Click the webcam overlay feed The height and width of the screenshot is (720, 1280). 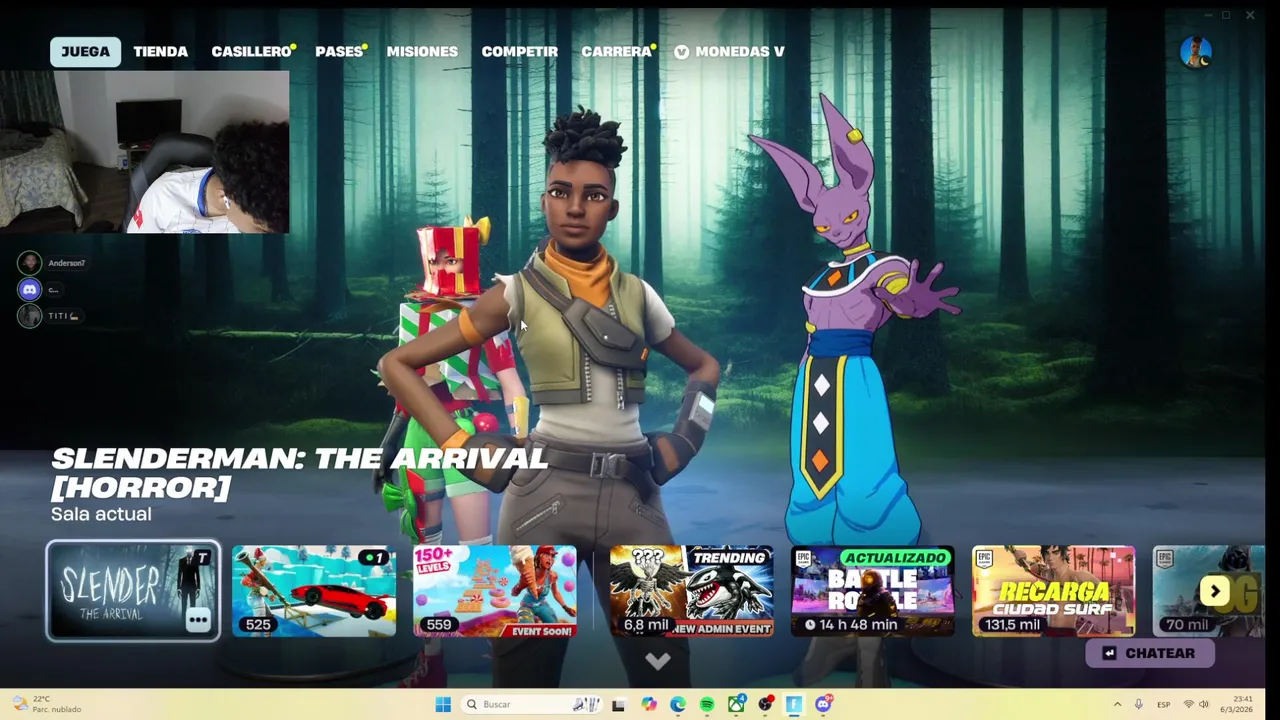click(x=144, y=151)
